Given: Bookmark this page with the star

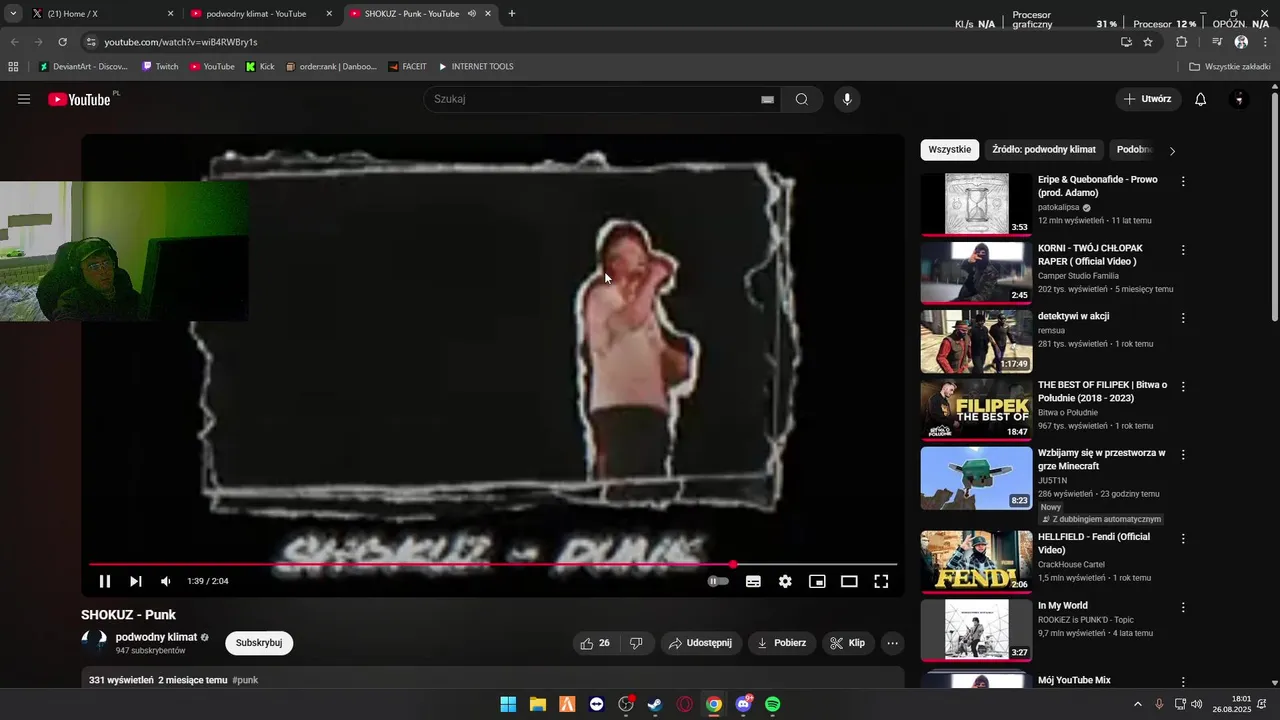Looking at the screenshot, I should [x=1148, y=42].
